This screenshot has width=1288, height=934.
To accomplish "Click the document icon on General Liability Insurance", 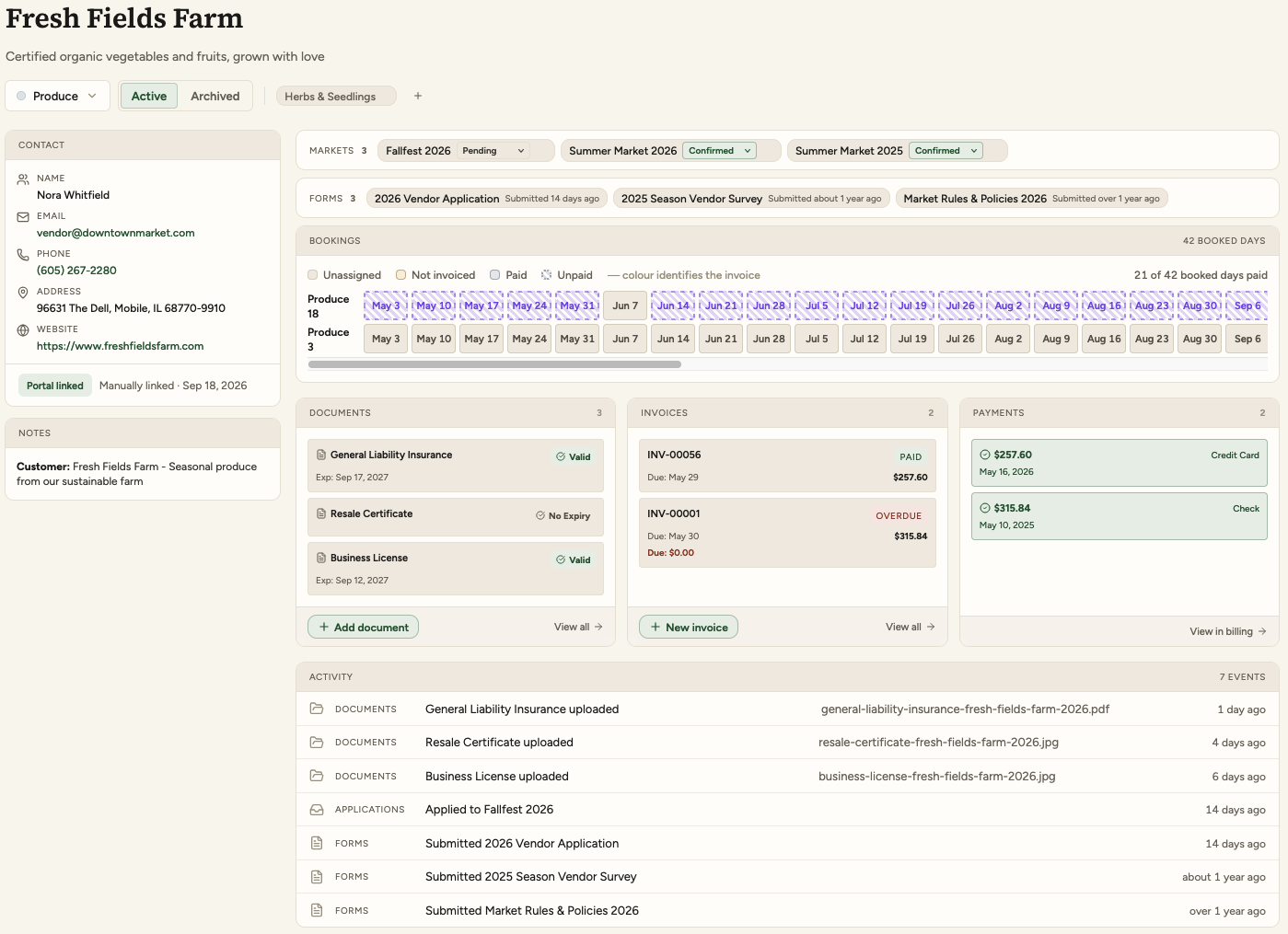I will point(321,455).
